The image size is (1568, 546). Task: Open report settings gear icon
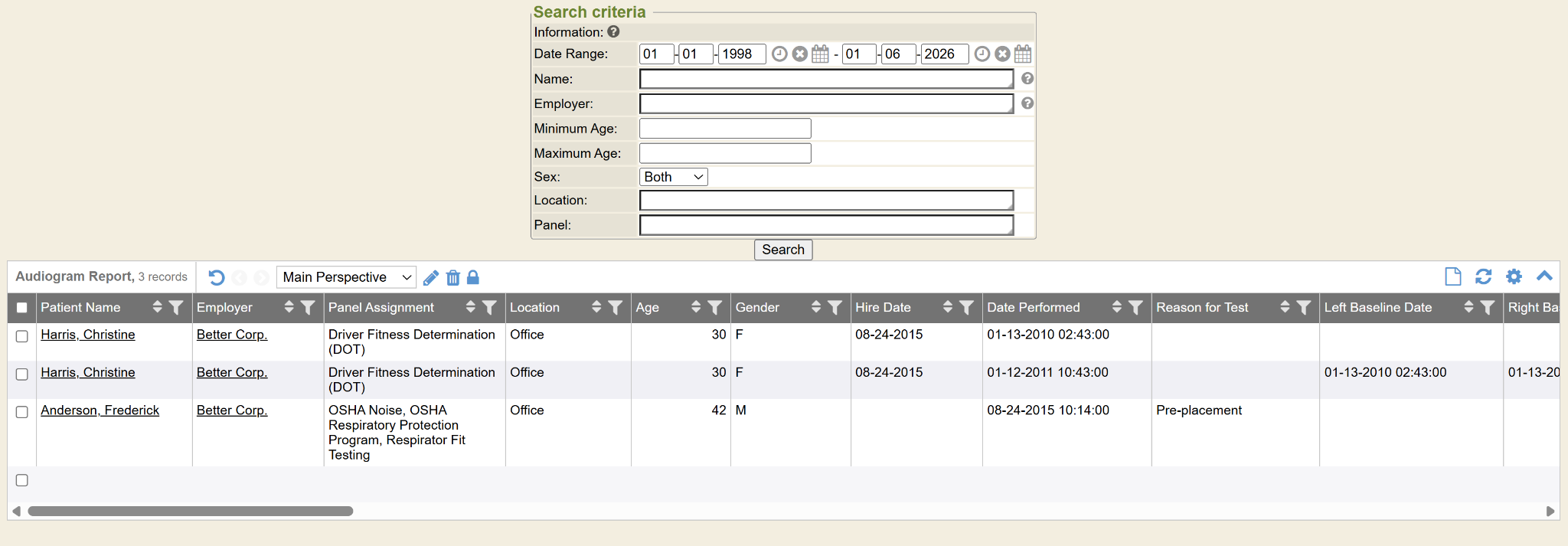coord(1514,276)
